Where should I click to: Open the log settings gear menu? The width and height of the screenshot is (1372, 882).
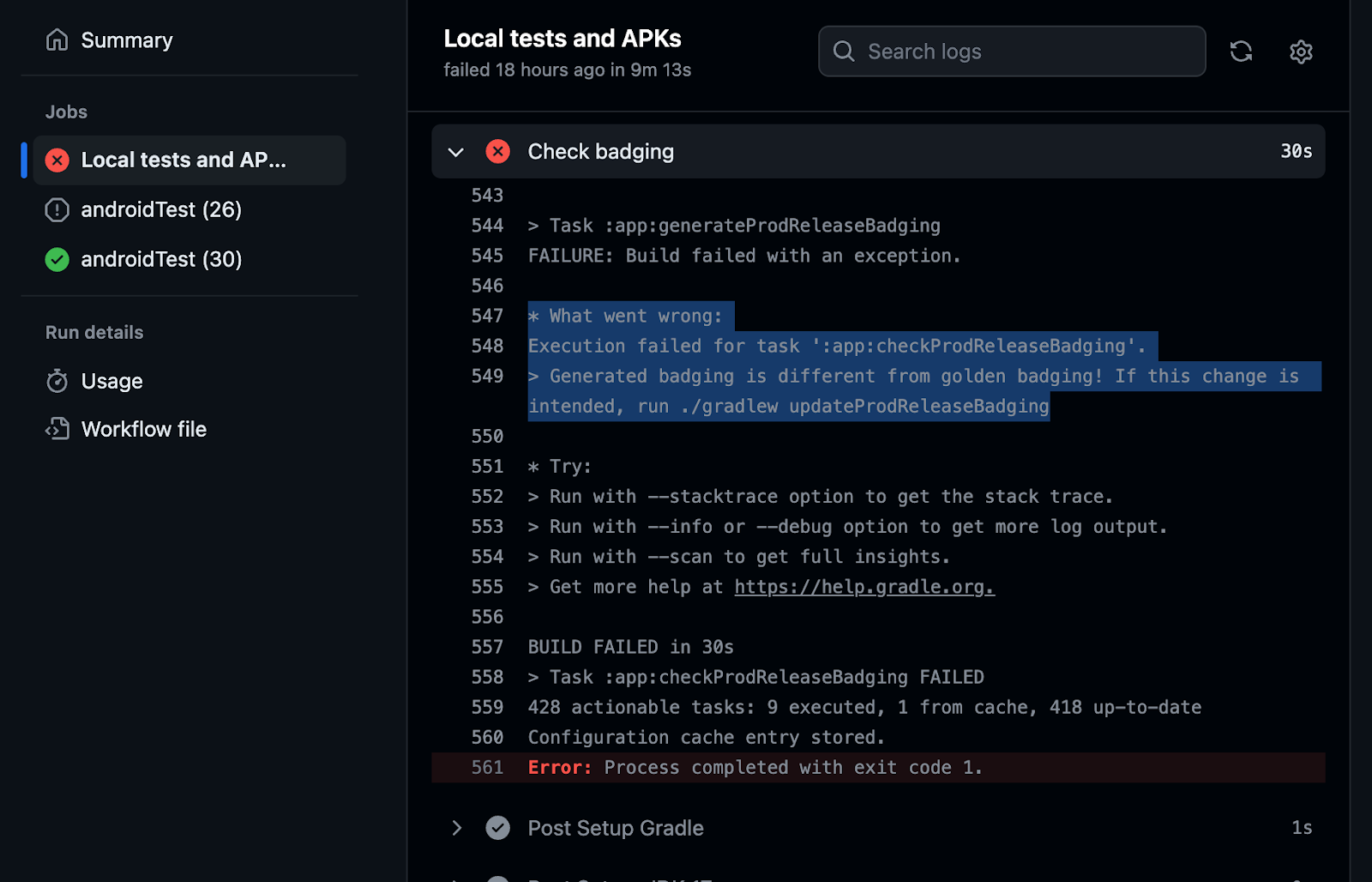(1301, 51)
